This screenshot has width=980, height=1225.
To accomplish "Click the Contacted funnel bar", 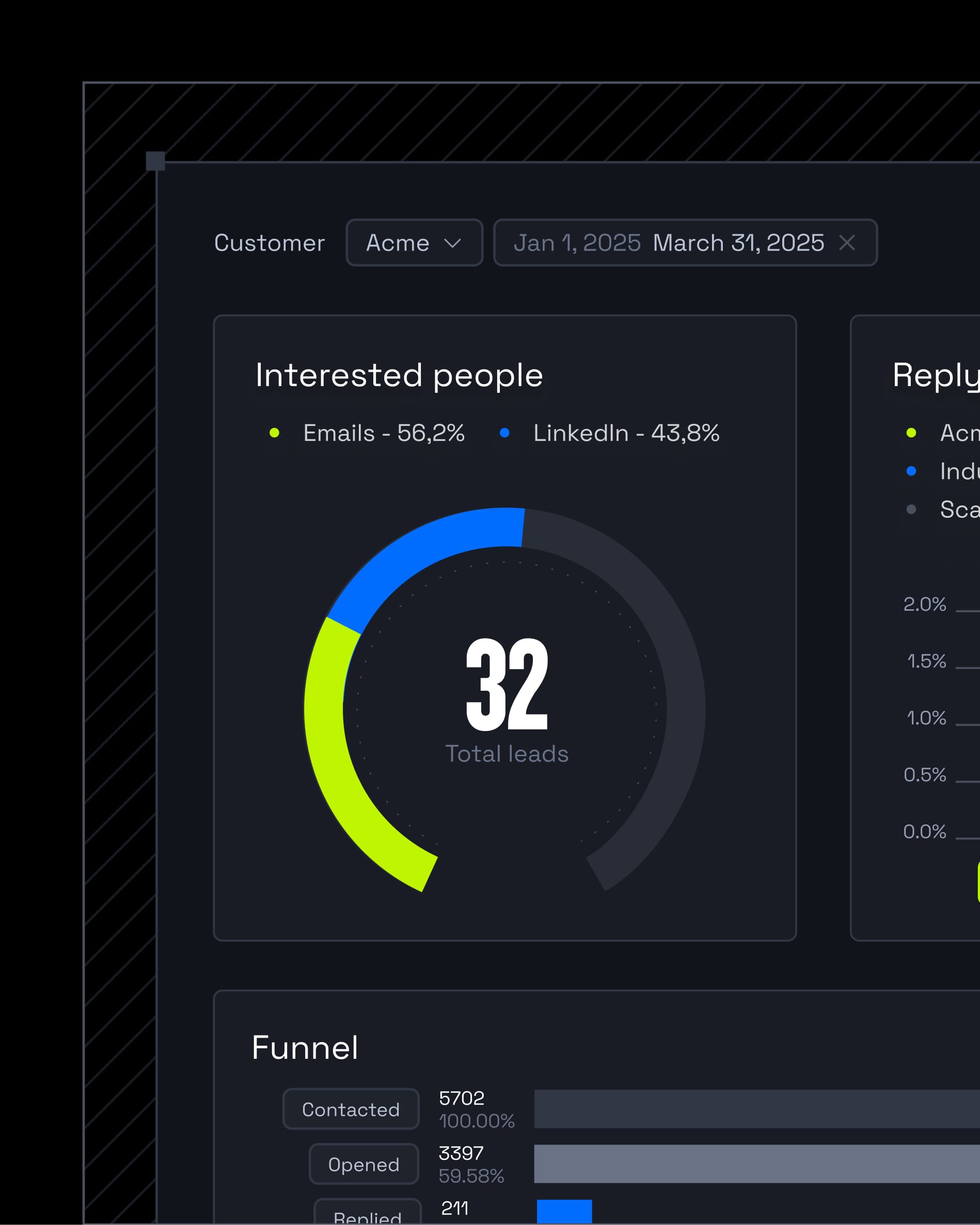I will pyautogui.click(x=756, y=1109).
